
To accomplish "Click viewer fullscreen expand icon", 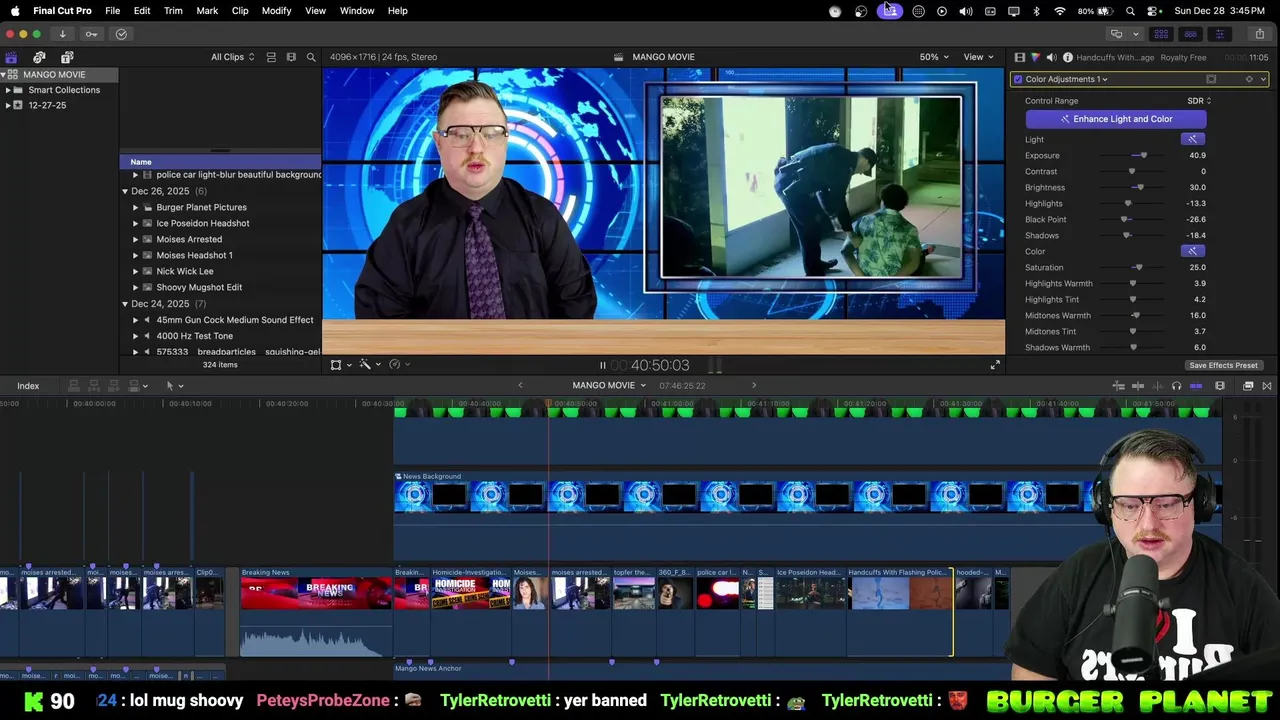I will coord(995,365).
